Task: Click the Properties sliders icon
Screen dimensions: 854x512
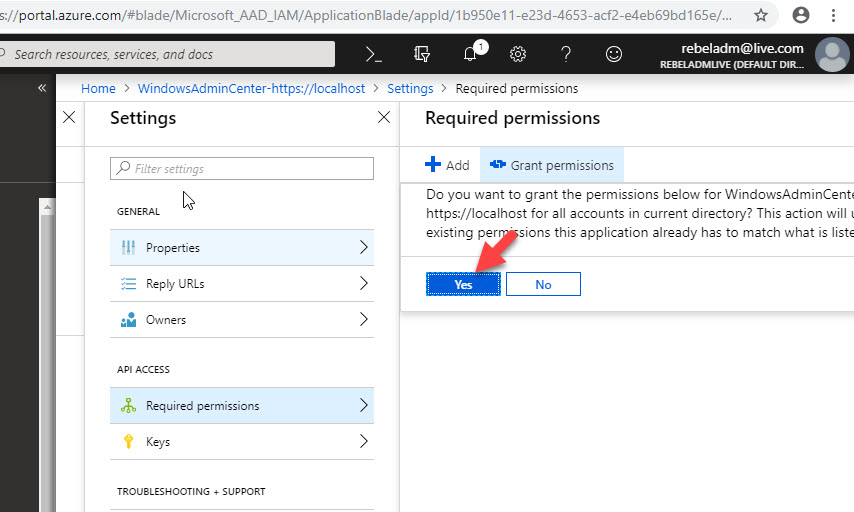Action: [x=129, y=248]
